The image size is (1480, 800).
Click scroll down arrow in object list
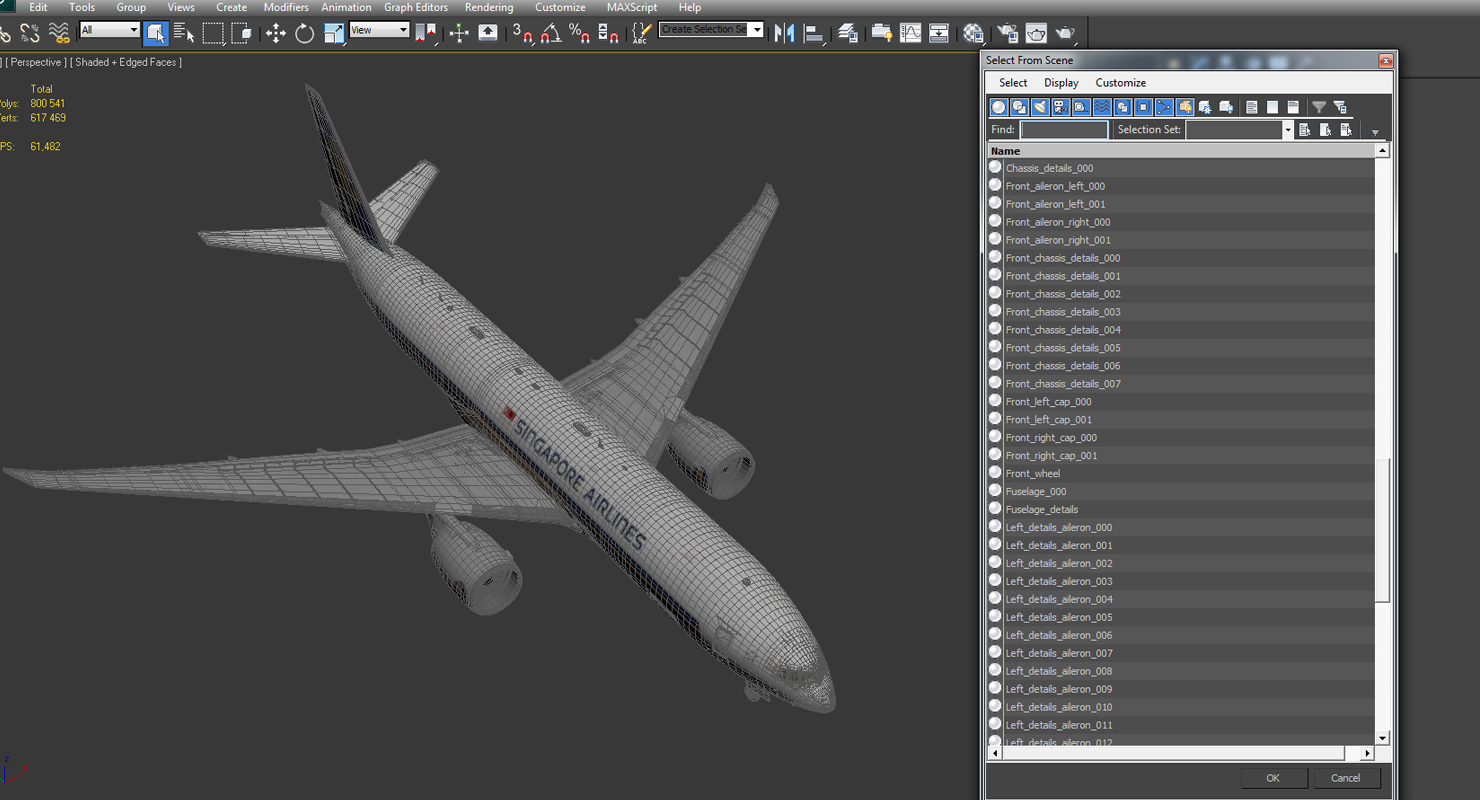pos(1382,738)
